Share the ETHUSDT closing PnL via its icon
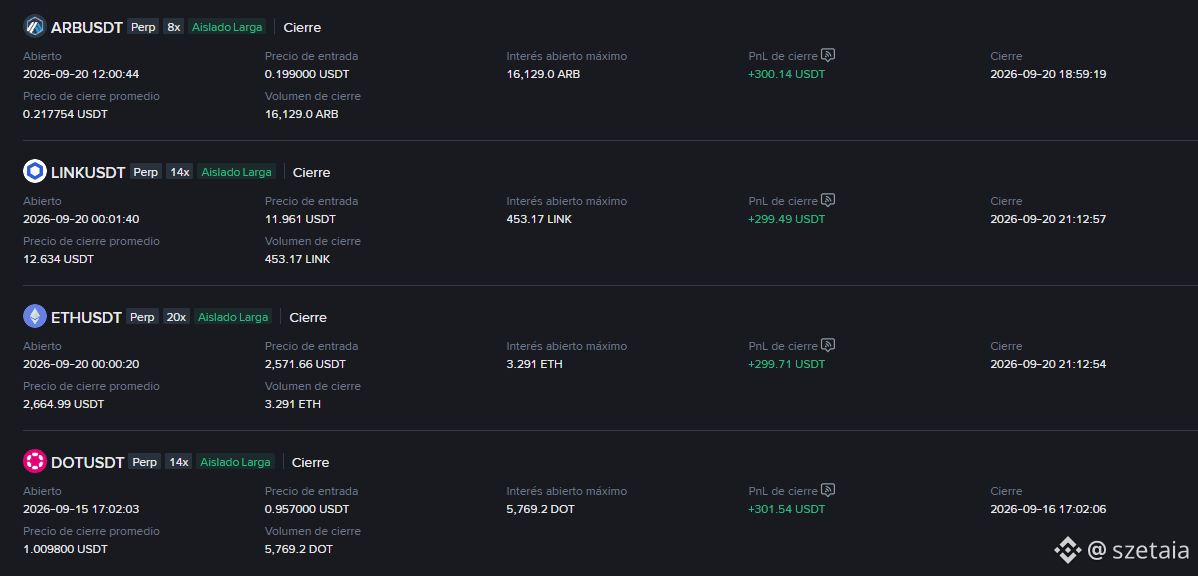Image resolution: width=1198 pixels, height=576 pixels. (x=828, y=345)
